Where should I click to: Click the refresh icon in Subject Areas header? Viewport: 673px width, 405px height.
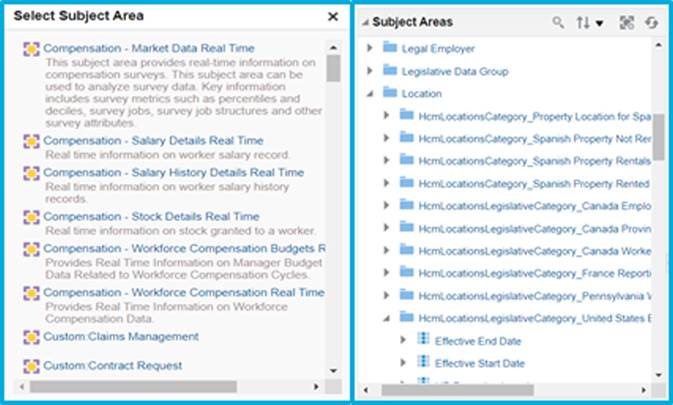[x=652, y=22]
